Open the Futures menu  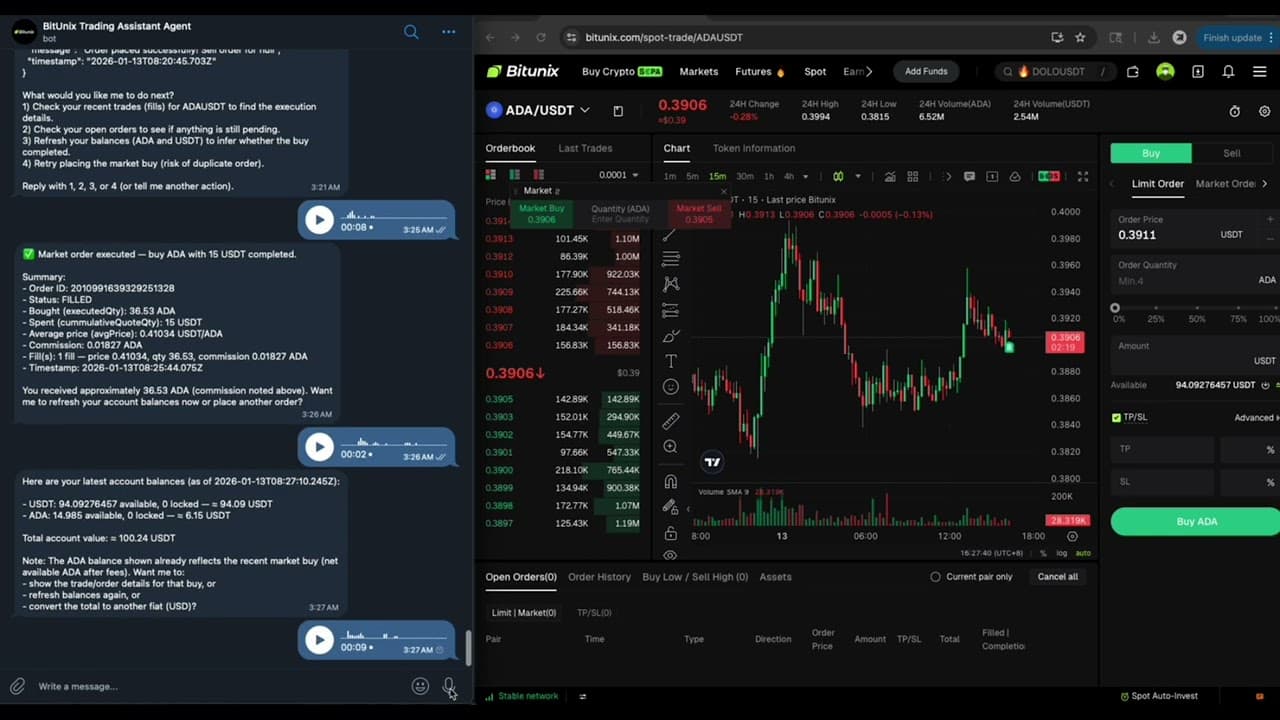[x=760, y=71]
